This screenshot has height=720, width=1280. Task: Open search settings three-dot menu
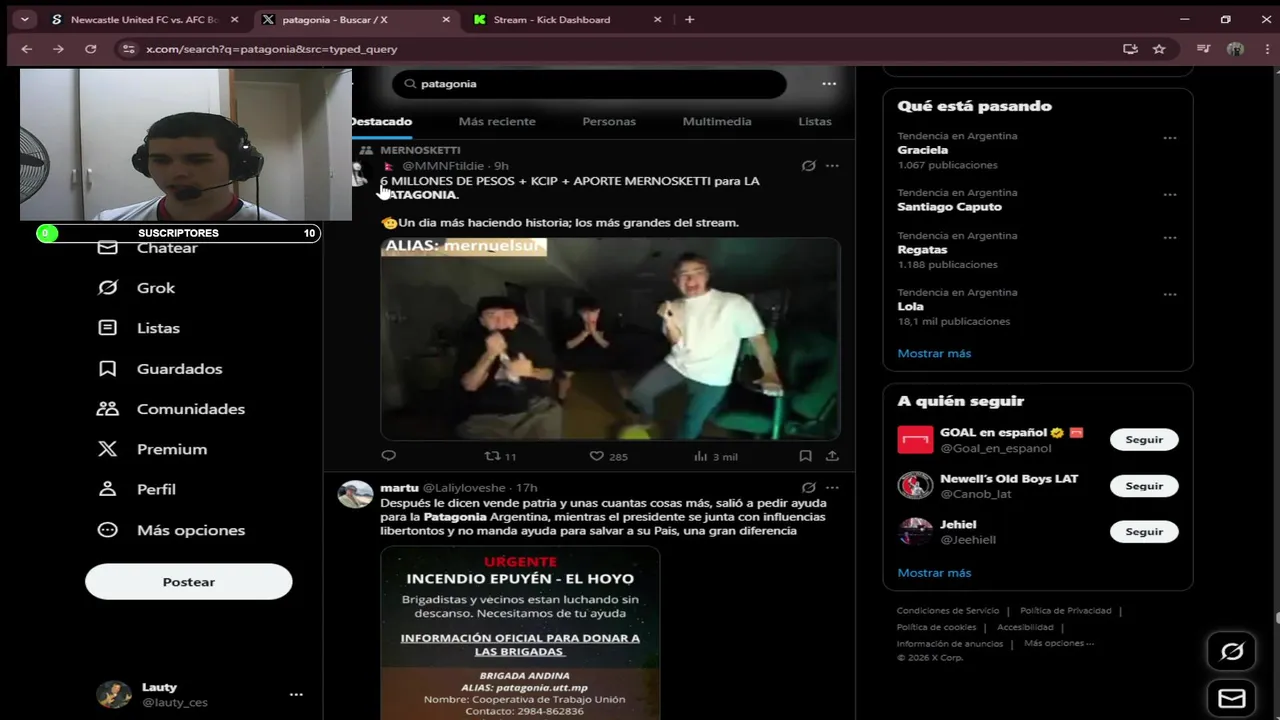pyautogui.click(x=829, y=84)
